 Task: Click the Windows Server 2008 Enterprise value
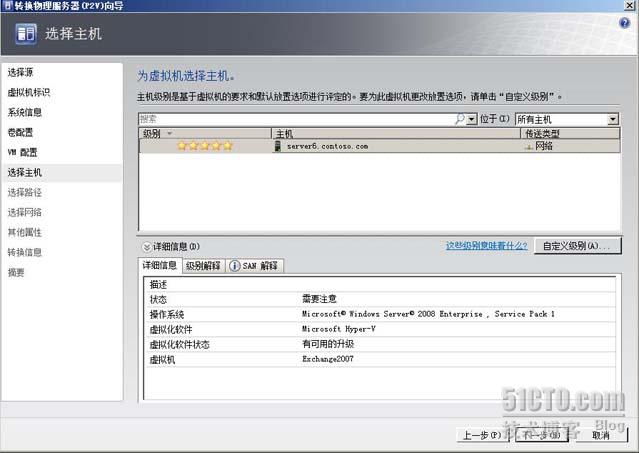[x=428, y=314]
